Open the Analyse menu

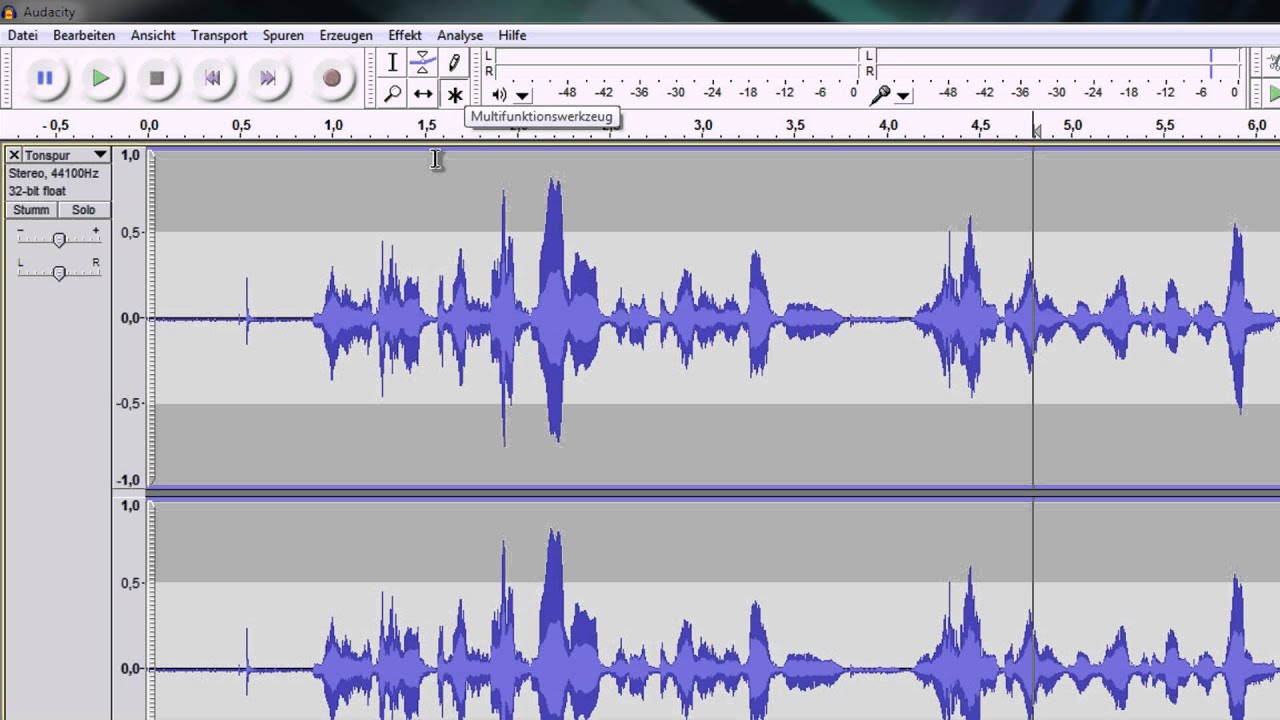click(460, 35)
